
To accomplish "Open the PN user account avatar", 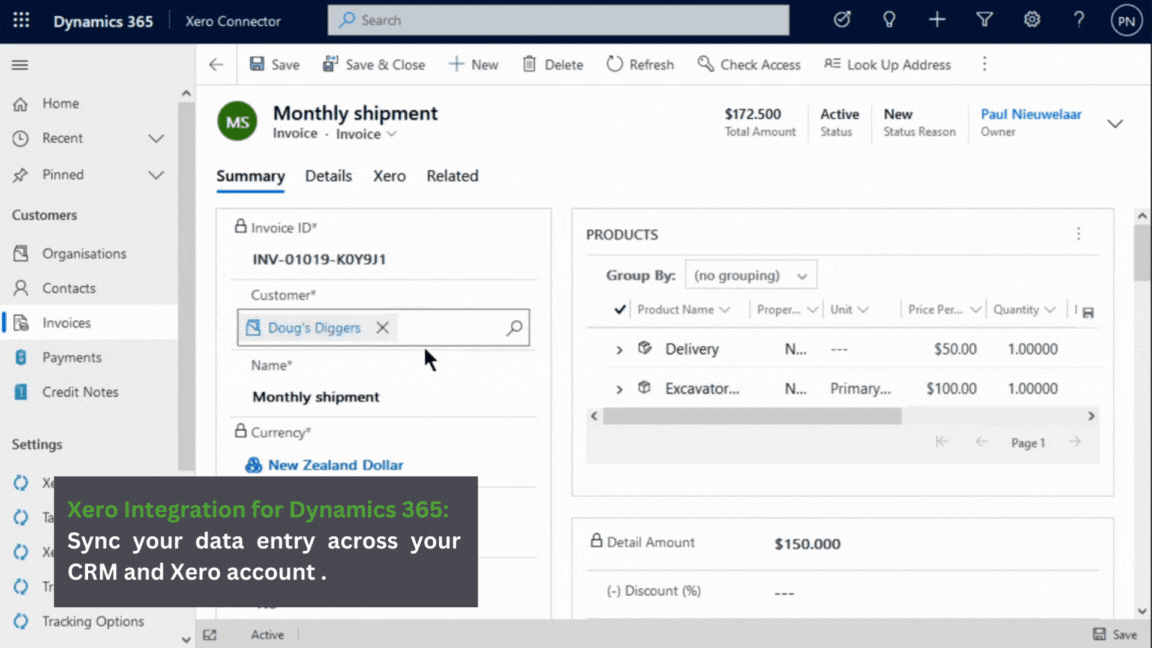I will click(1126, 21).
